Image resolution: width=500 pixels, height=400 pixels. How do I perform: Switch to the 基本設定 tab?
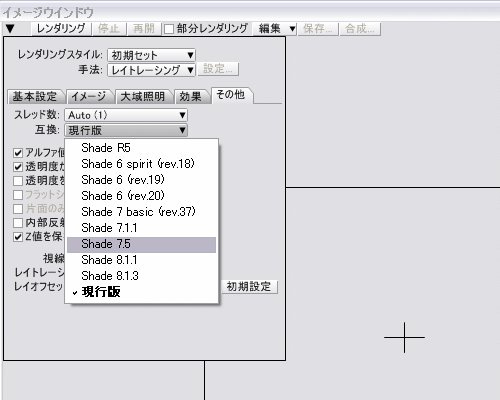tap(35, 97)
